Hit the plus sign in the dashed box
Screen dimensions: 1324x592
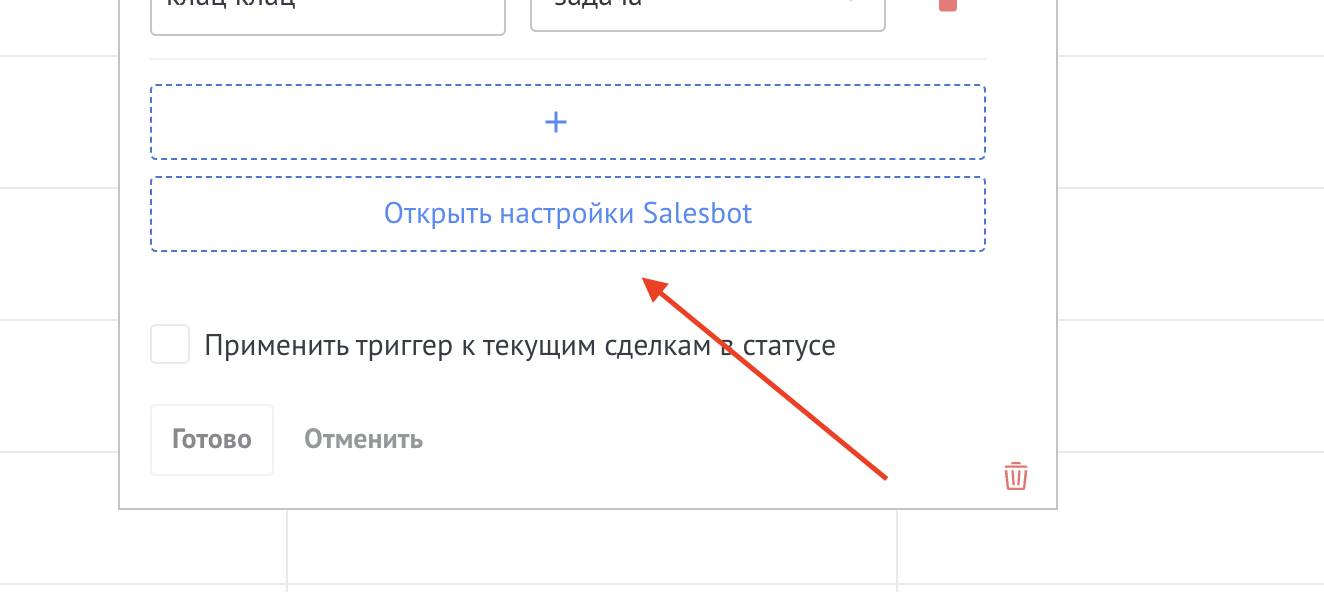(x=555, y=122)
